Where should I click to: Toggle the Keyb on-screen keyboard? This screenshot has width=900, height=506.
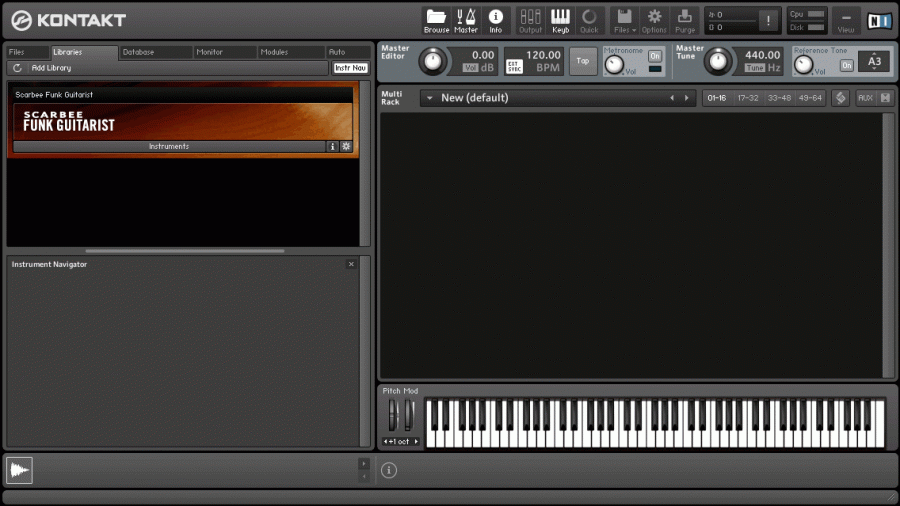pos(560,21)
